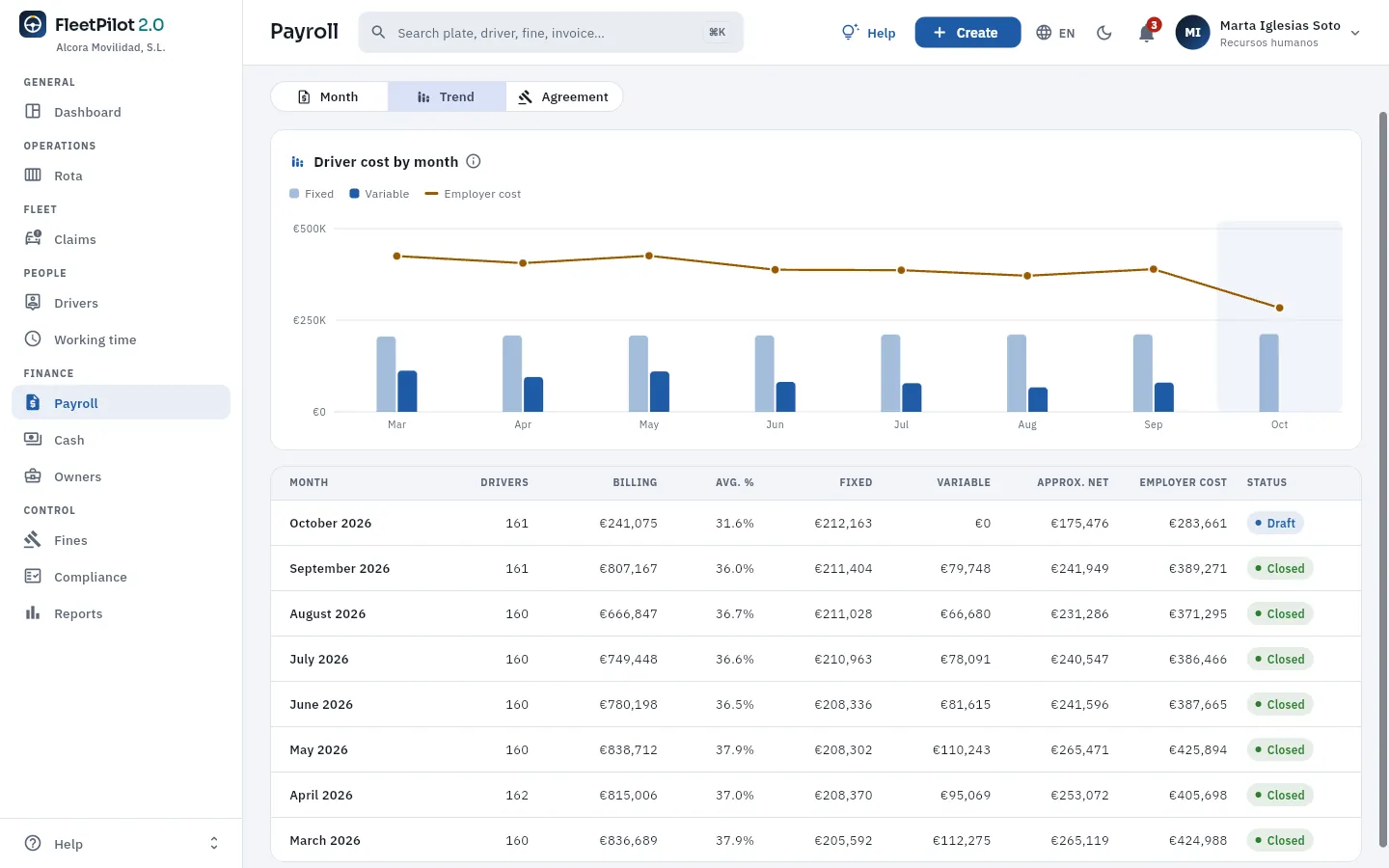The image size is (1389, 868).
Task: Open the Help lightbulb in header
Action: point(868,33)
